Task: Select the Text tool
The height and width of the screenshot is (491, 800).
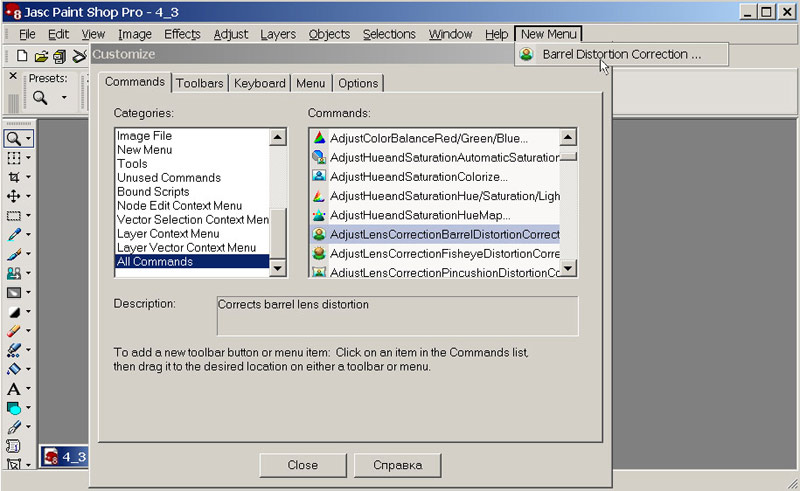Action: 14,389
